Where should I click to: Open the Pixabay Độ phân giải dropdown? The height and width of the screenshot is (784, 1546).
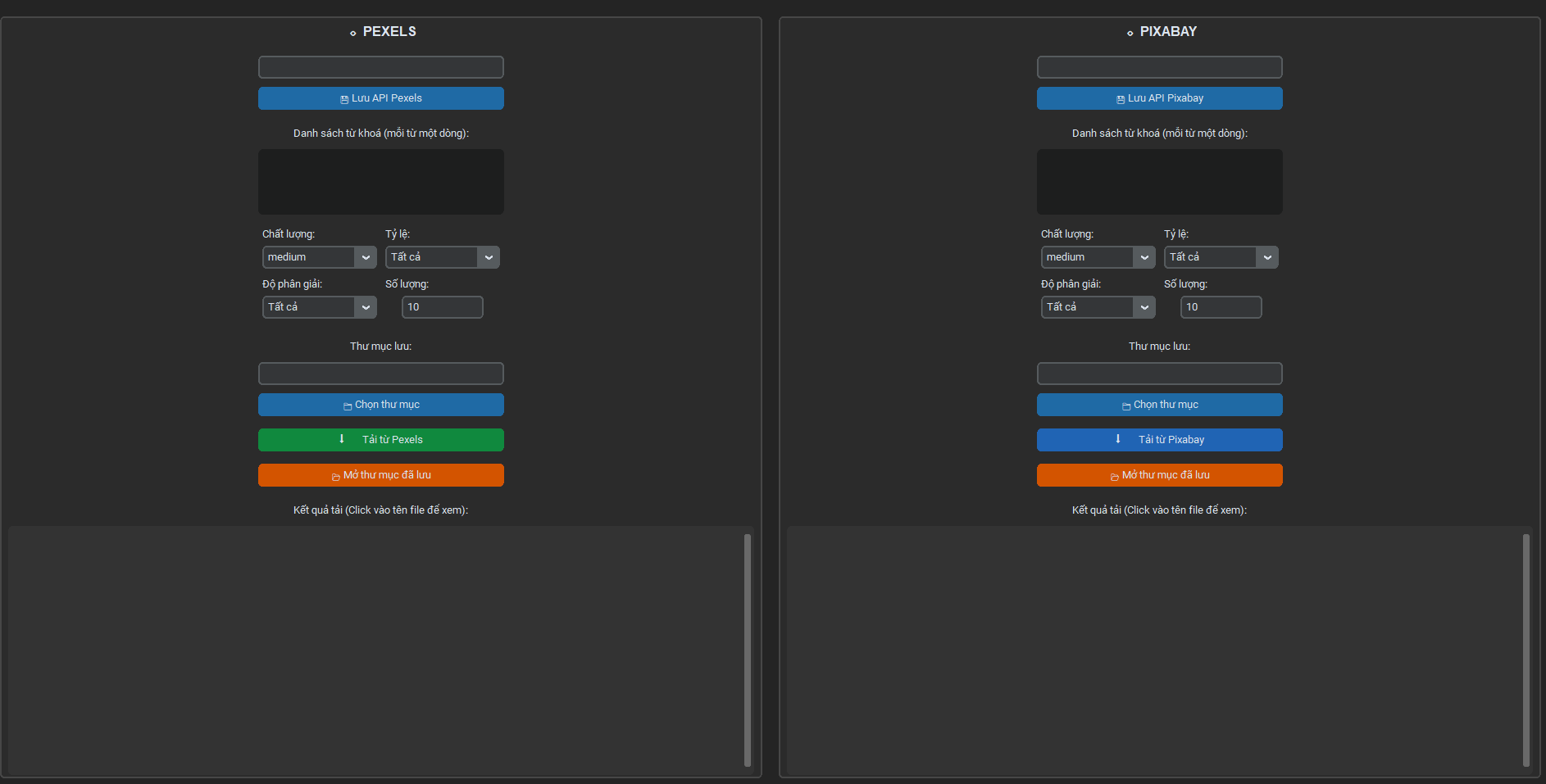point(1098,307)
